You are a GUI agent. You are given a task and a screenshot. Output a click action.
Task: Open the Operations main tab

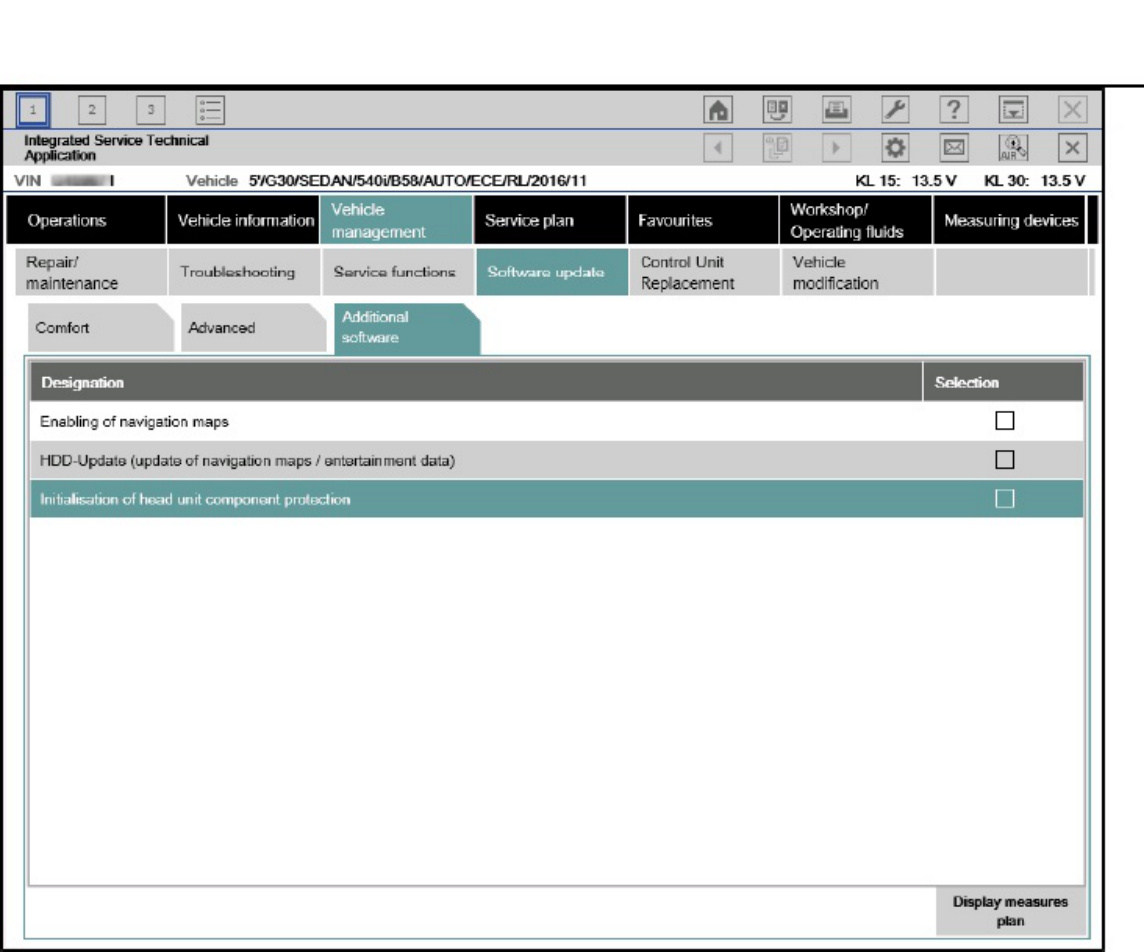(85, 220)
